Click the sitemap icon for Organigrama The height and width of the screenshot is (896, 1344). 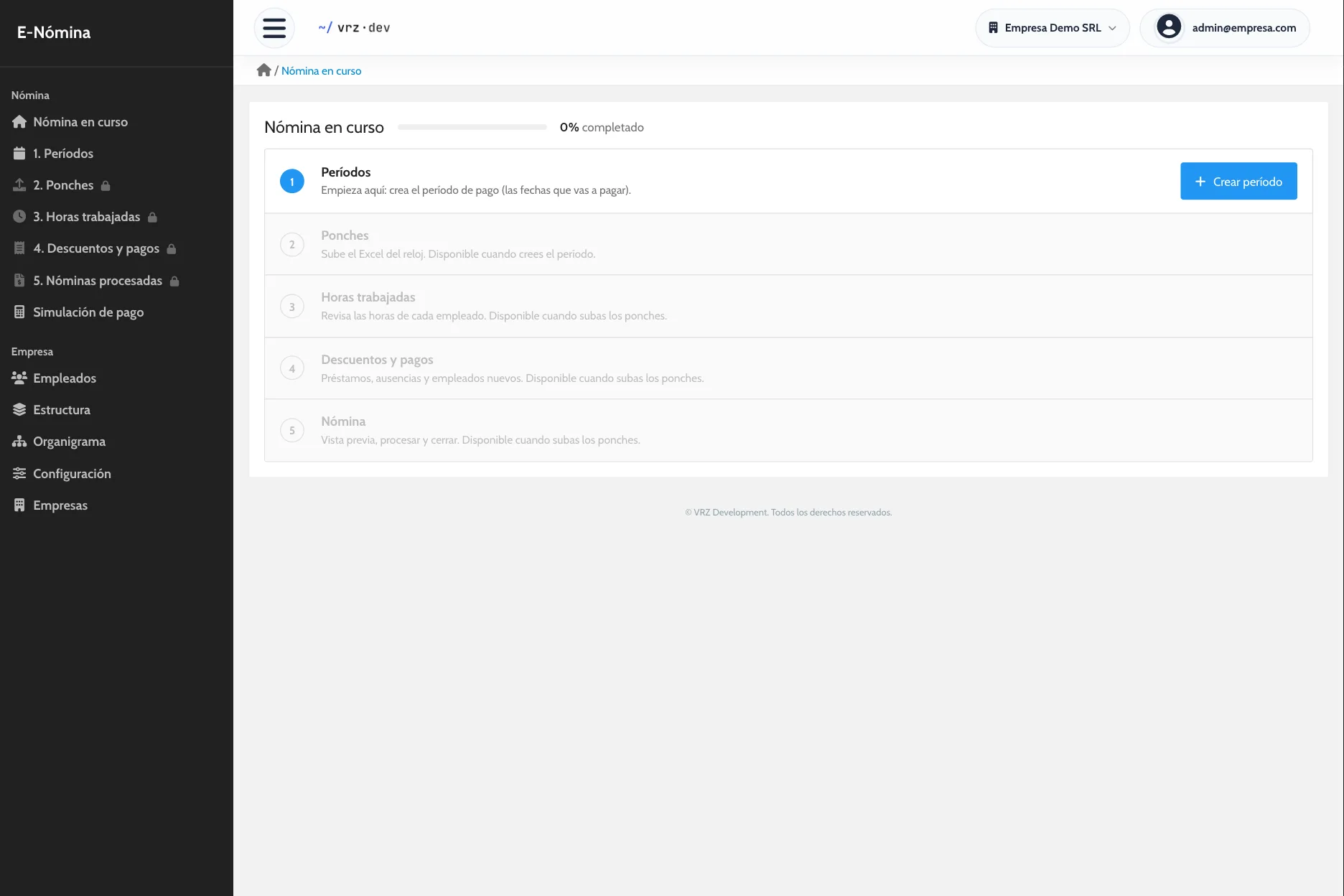pos(19,442)
